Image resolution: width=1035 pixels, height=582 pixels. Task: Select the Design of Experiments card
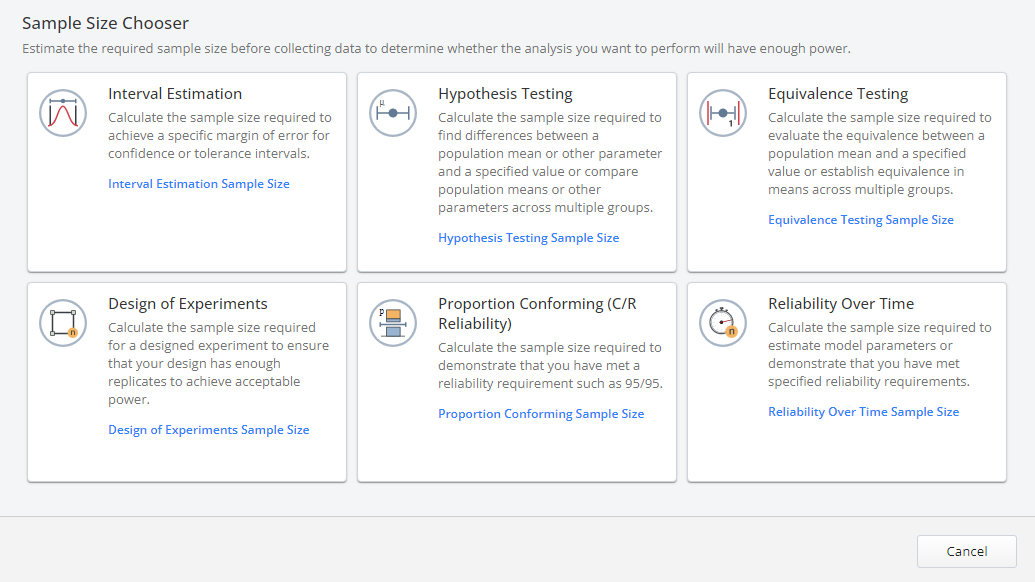(186, 381)
